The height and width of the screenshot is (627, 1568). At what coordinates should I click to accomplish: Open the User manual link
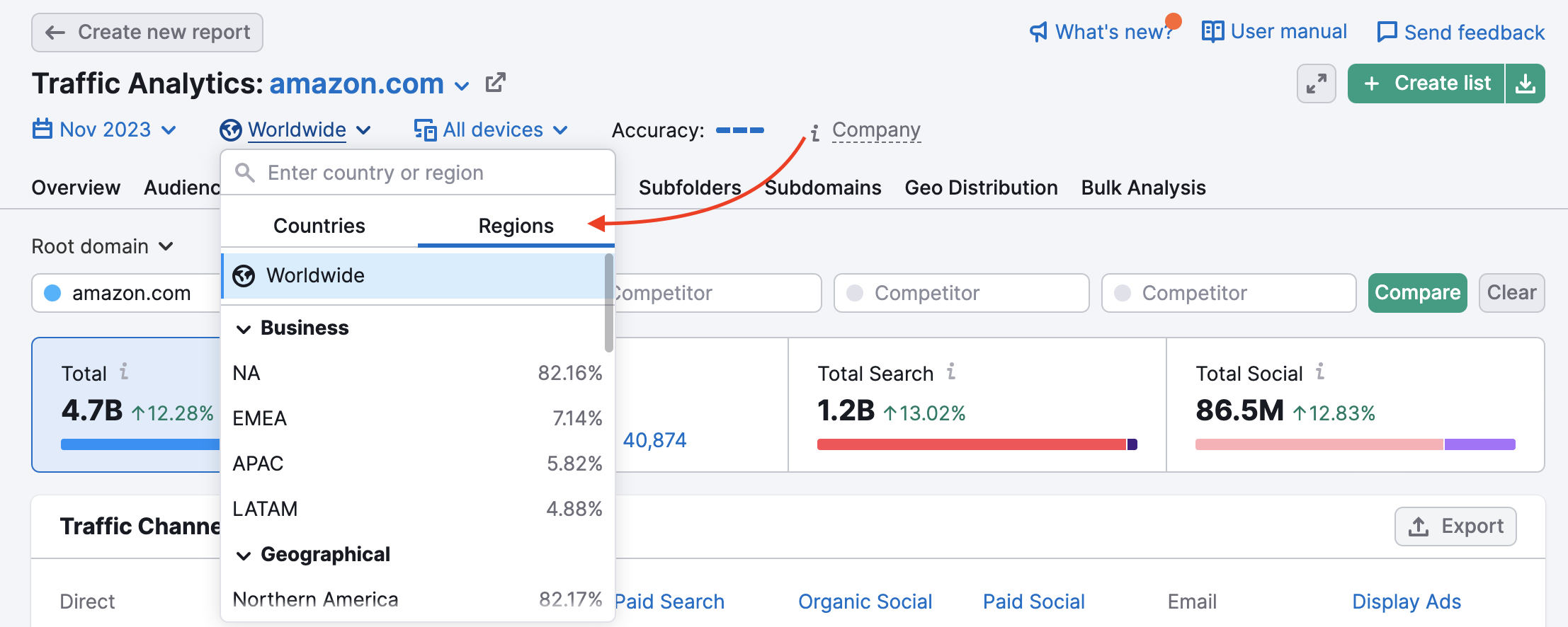click(1274, 32)
